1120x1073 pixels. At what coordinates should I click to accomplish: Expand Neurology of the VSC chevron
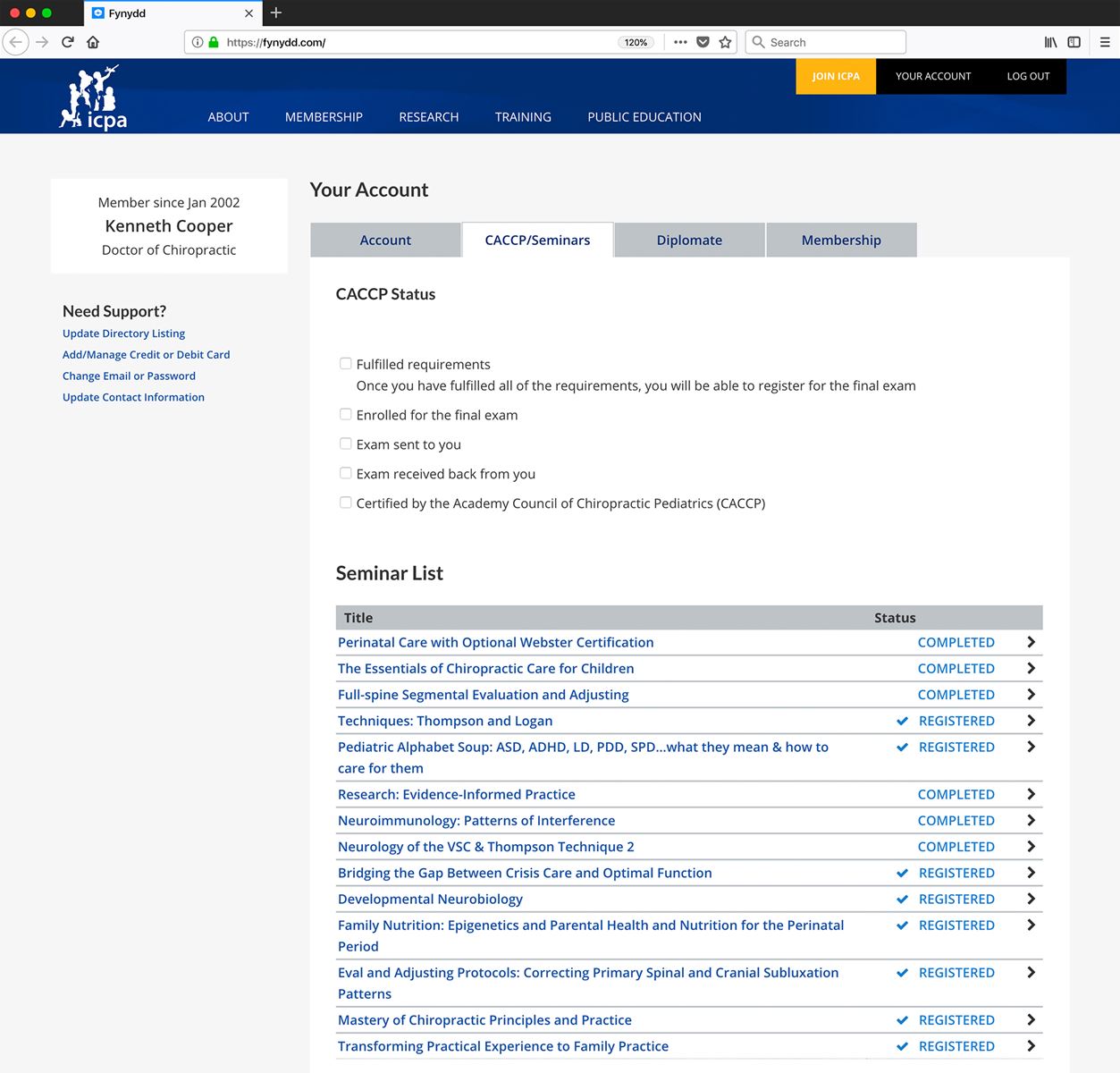1031,846
